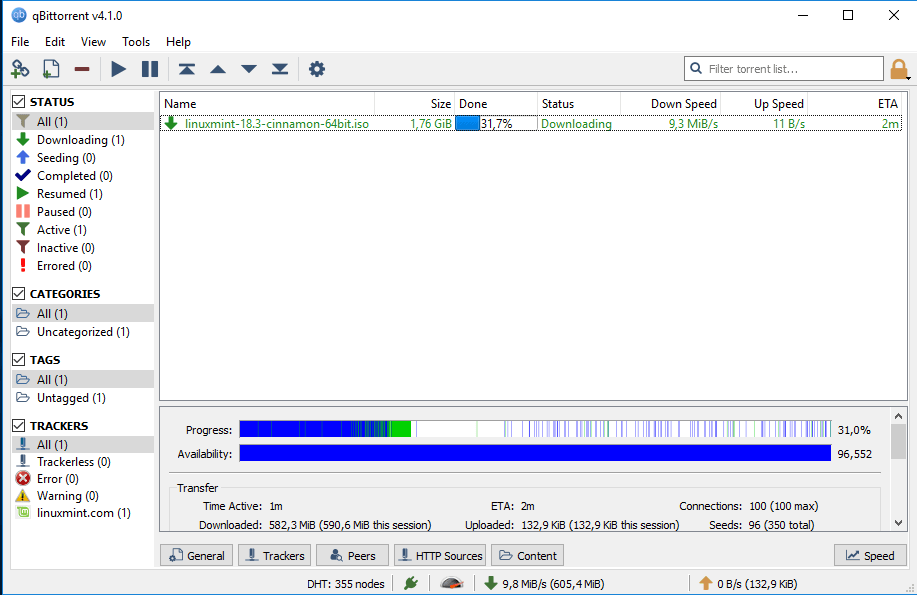The image size is (917, 595).
Task: Click the orange upload speed arrow in status bar
Action: (705, 583)
